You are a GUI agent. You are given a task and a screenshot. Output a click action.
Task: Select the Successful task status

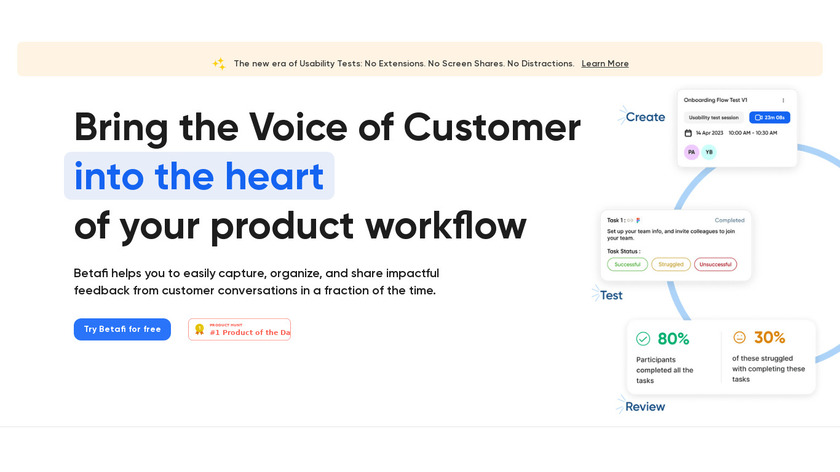click(627, 264)
